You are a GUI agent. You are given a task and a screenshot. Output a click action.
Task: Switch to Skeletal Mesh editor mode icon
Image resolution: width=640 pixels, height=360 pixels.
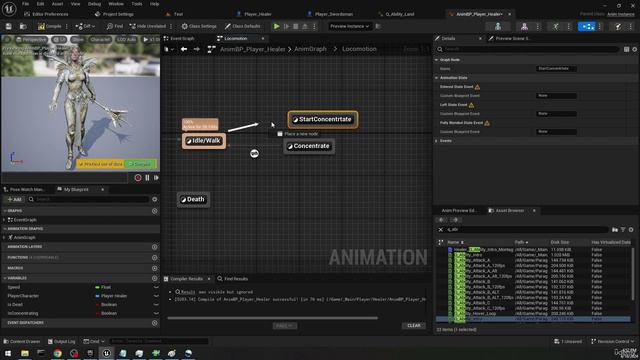pos(524,27)
